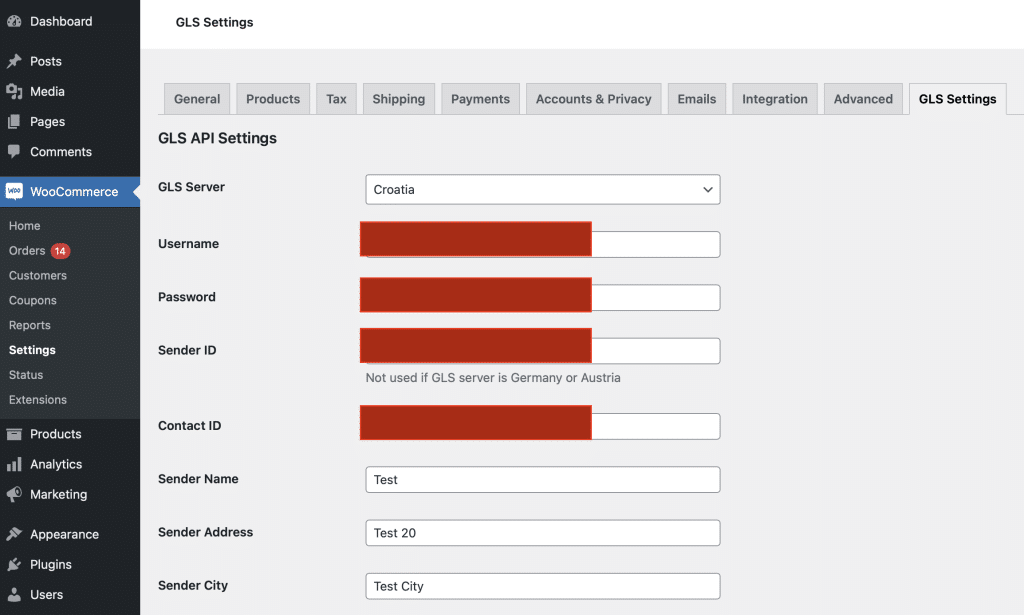Click the Comments speech bubble icon

(x=14, y=151)
